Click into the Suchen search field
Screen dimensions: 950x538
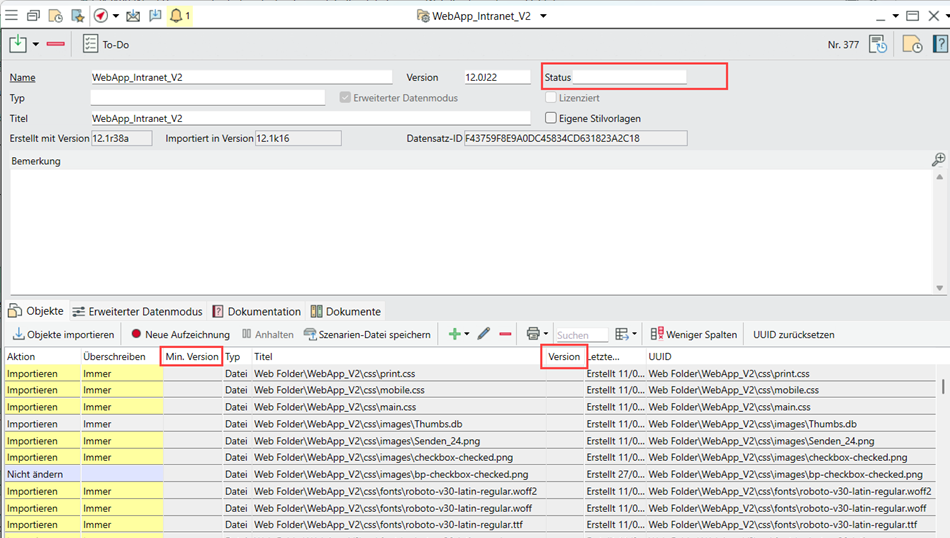tap(581, 335)
